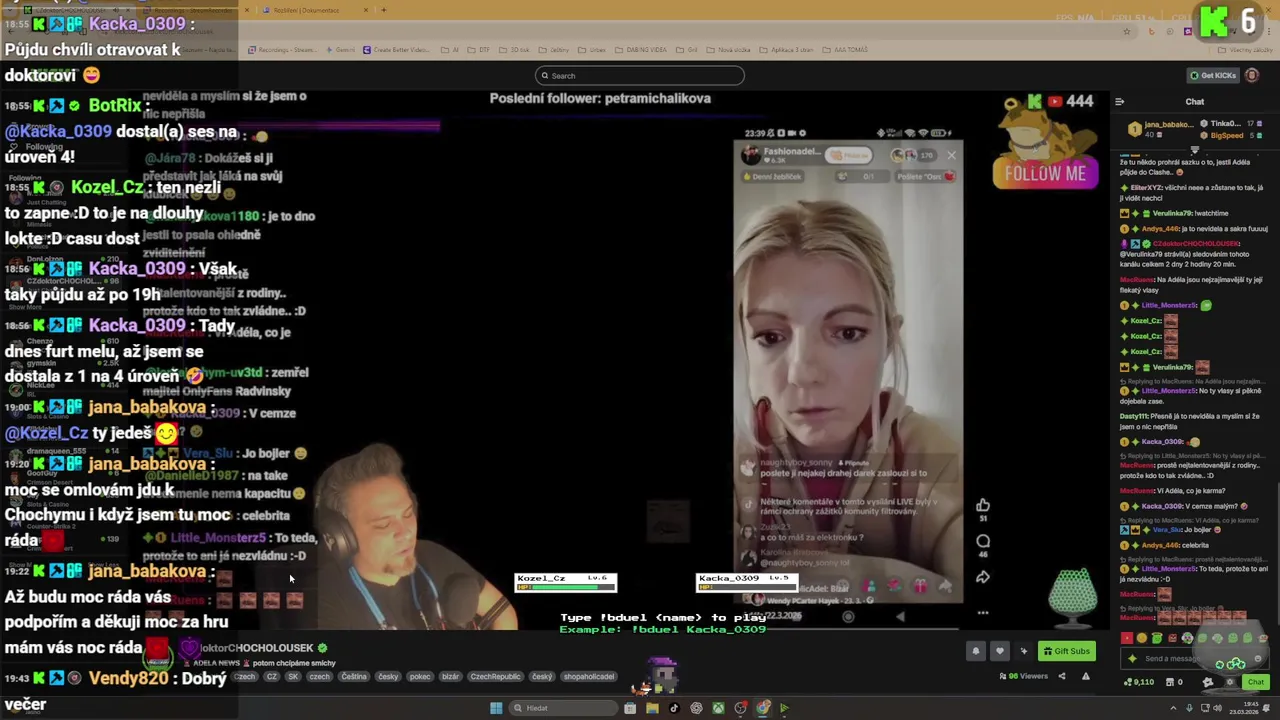Open jana_babako leaderboard entry
Viewport: 1280px width, 720px height.
pos(1162,129)
